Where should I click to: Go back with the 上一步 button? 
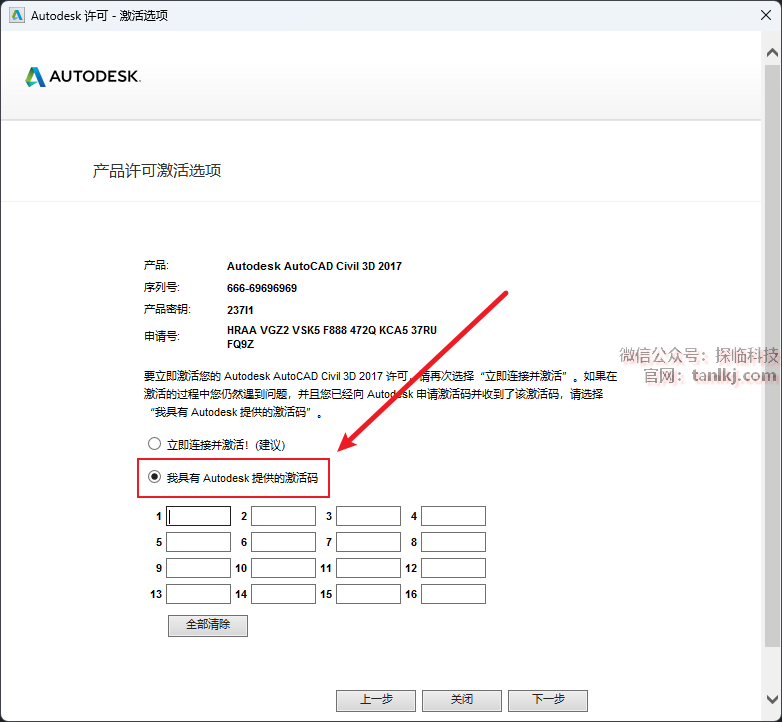[376, 701]
